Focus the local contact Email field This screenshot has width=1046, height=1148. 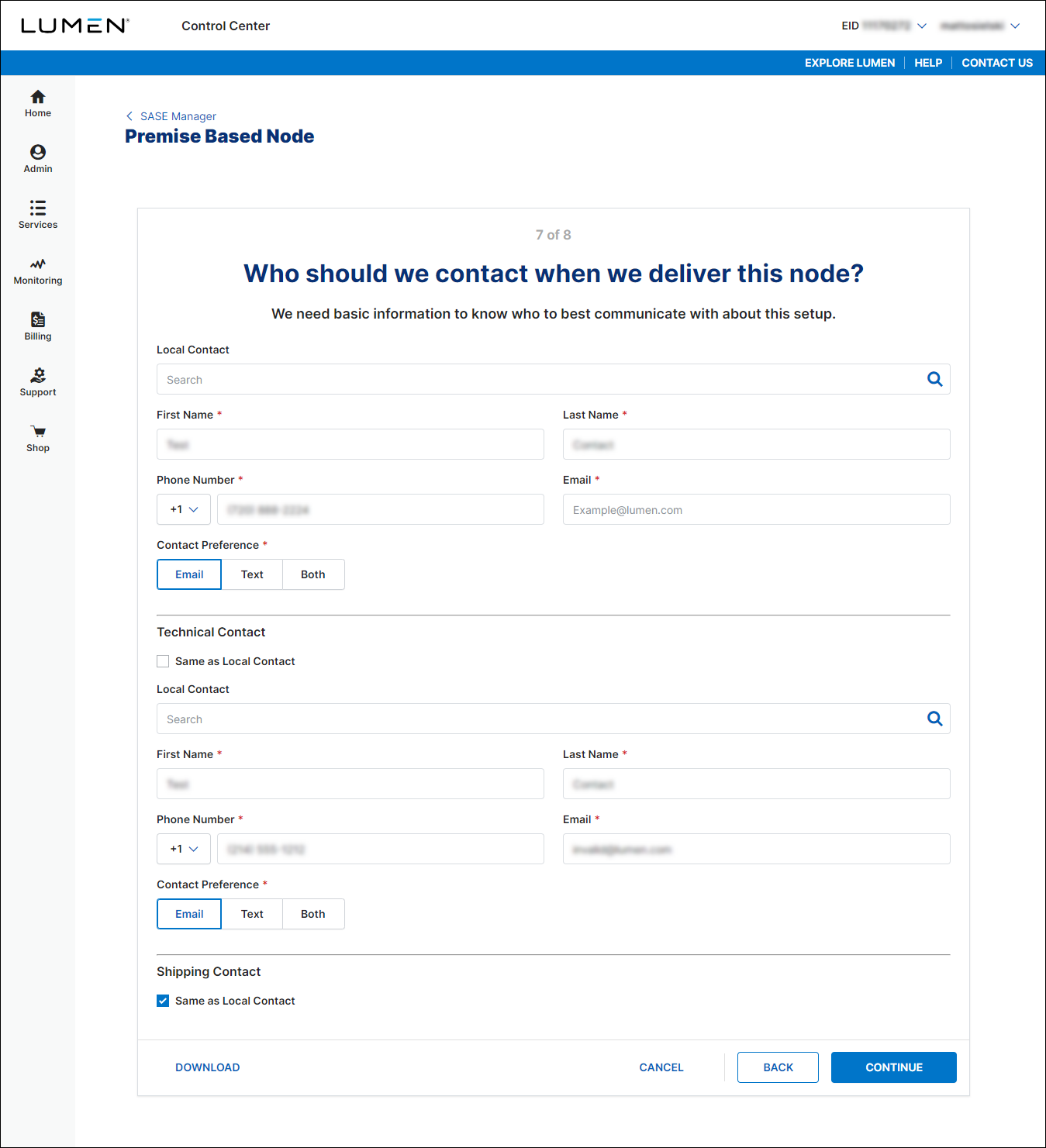(x=757, y=509)
